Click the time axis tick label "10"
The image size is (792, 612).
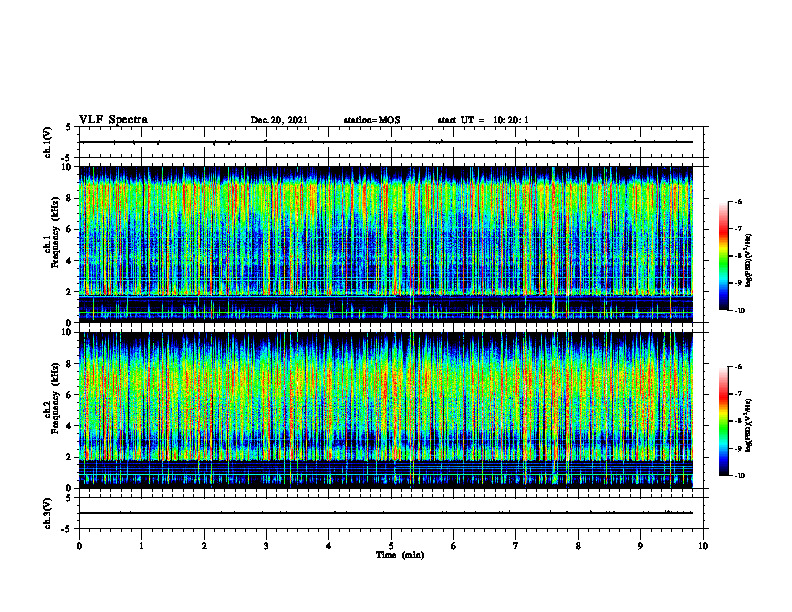tap(703, 546)
